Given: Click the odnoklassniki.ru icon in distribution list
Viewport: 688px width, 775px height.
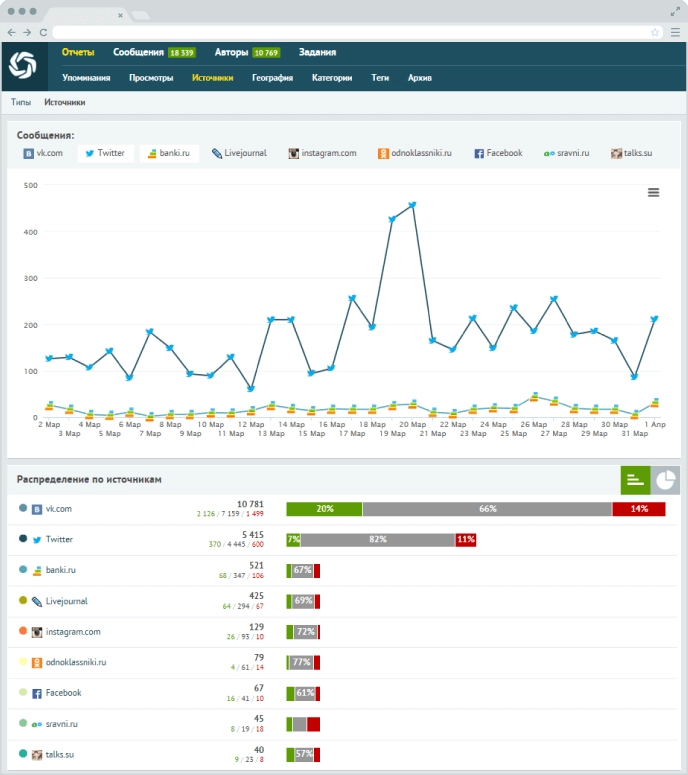Looking at the screenshot, I should tap(37, 663).
